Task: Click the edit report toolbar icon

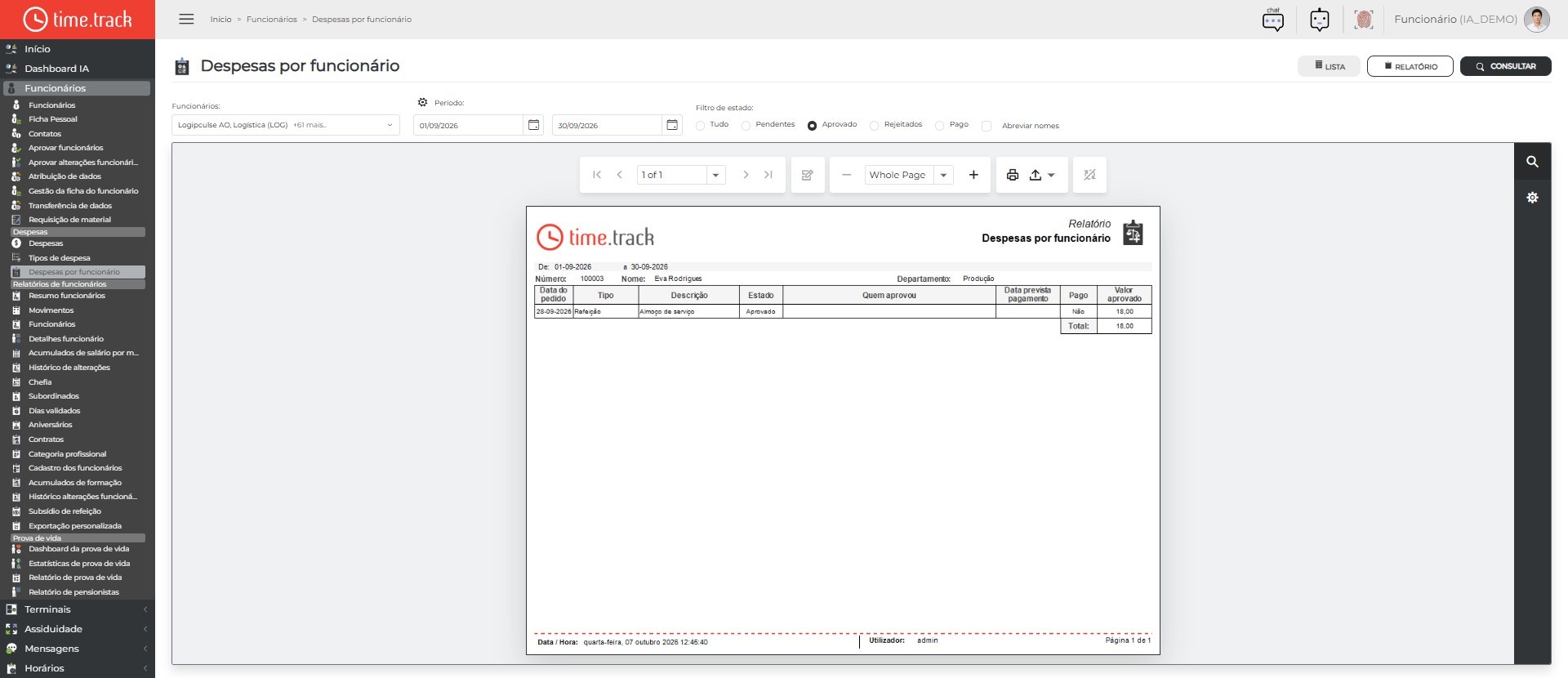Action: [808, 175]
